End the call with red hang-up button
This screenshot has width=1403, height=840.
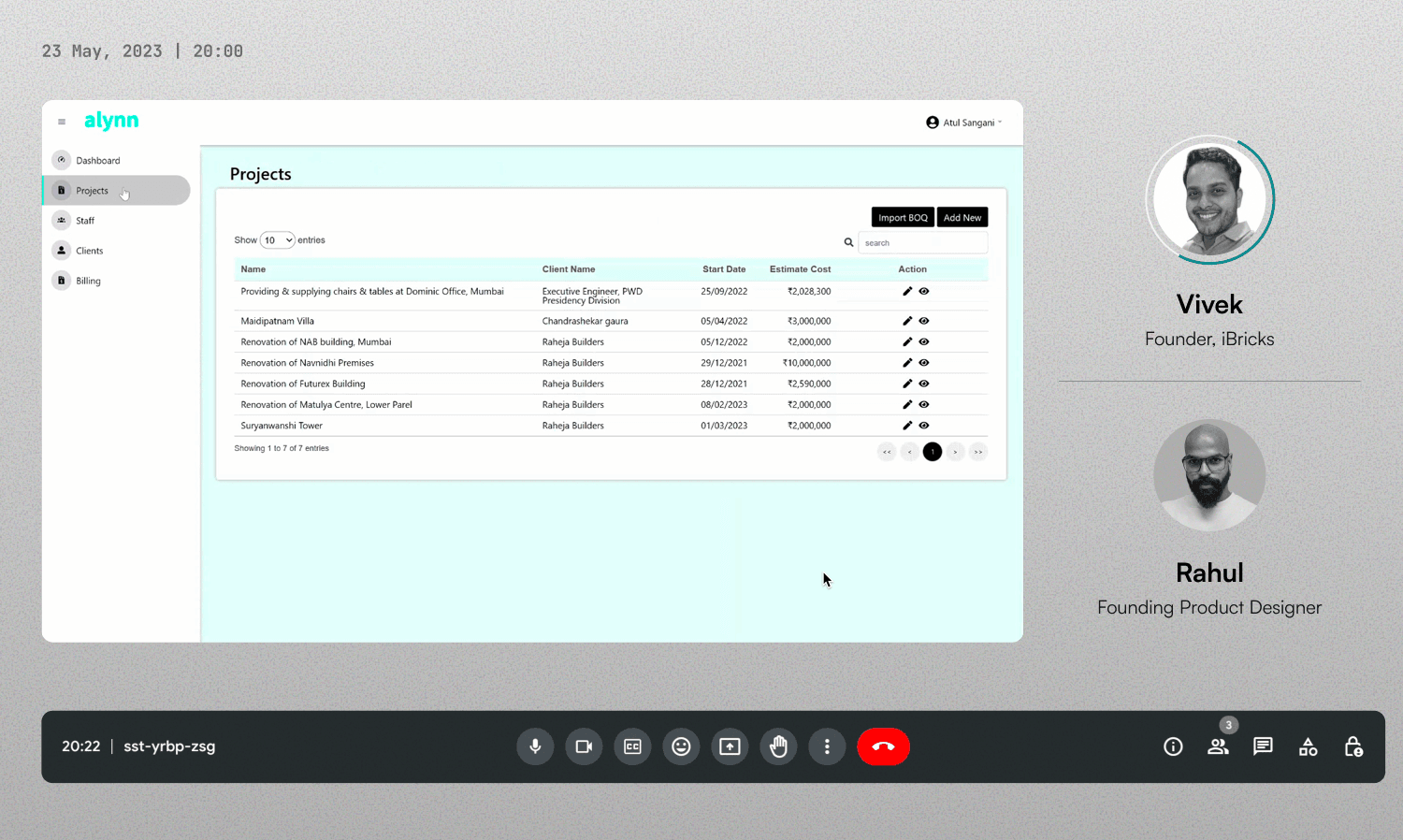coord(883,746)
